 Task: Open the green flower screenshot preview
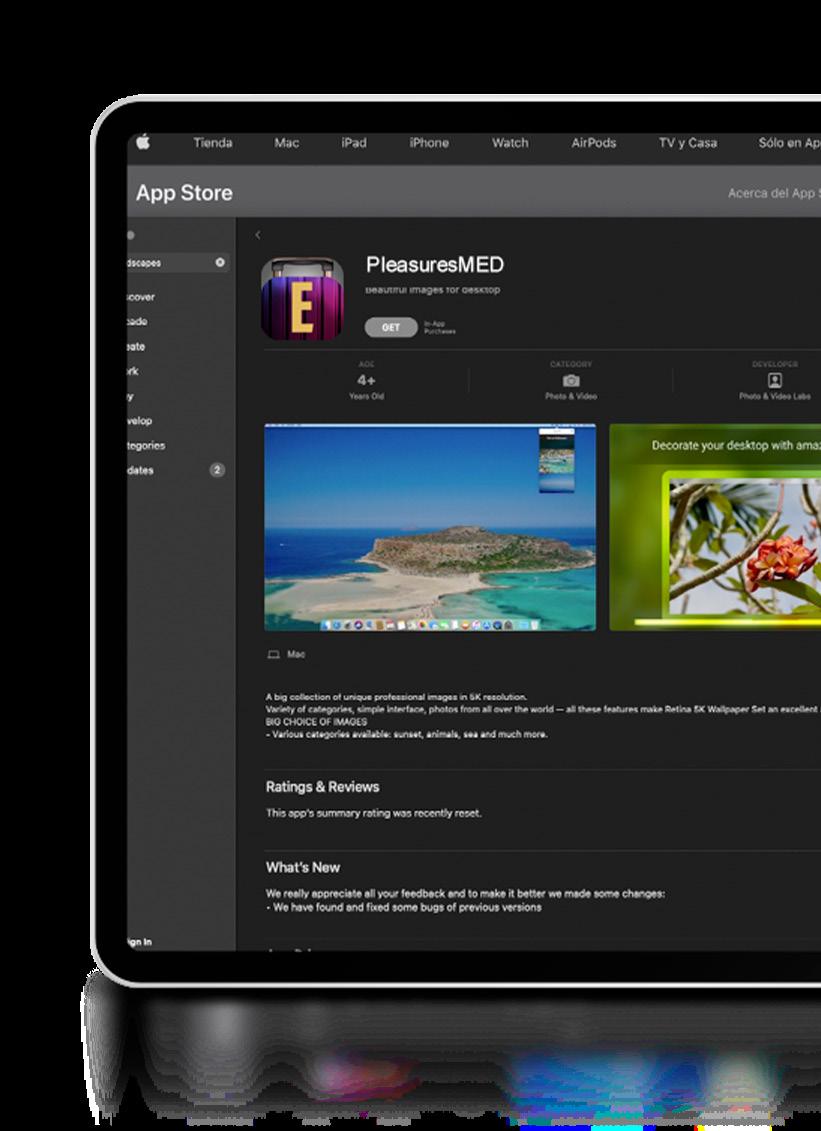point(715,527)
